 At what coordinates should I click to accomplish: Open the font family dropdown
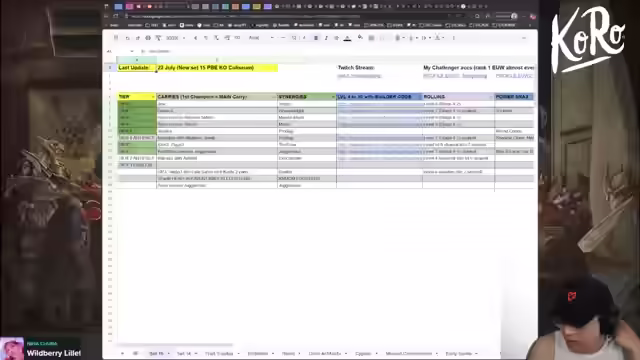261,38
